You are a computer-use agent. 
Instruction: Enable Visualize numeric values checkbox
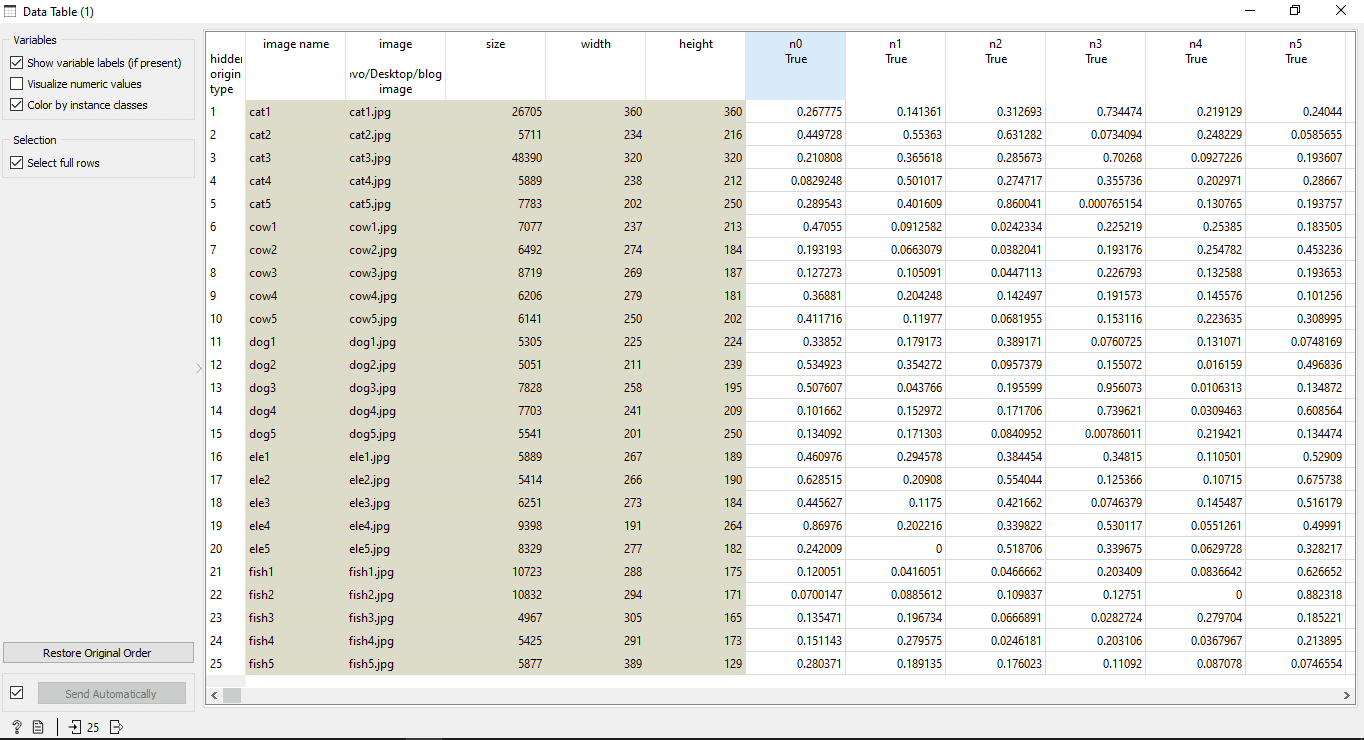(17, 84)
